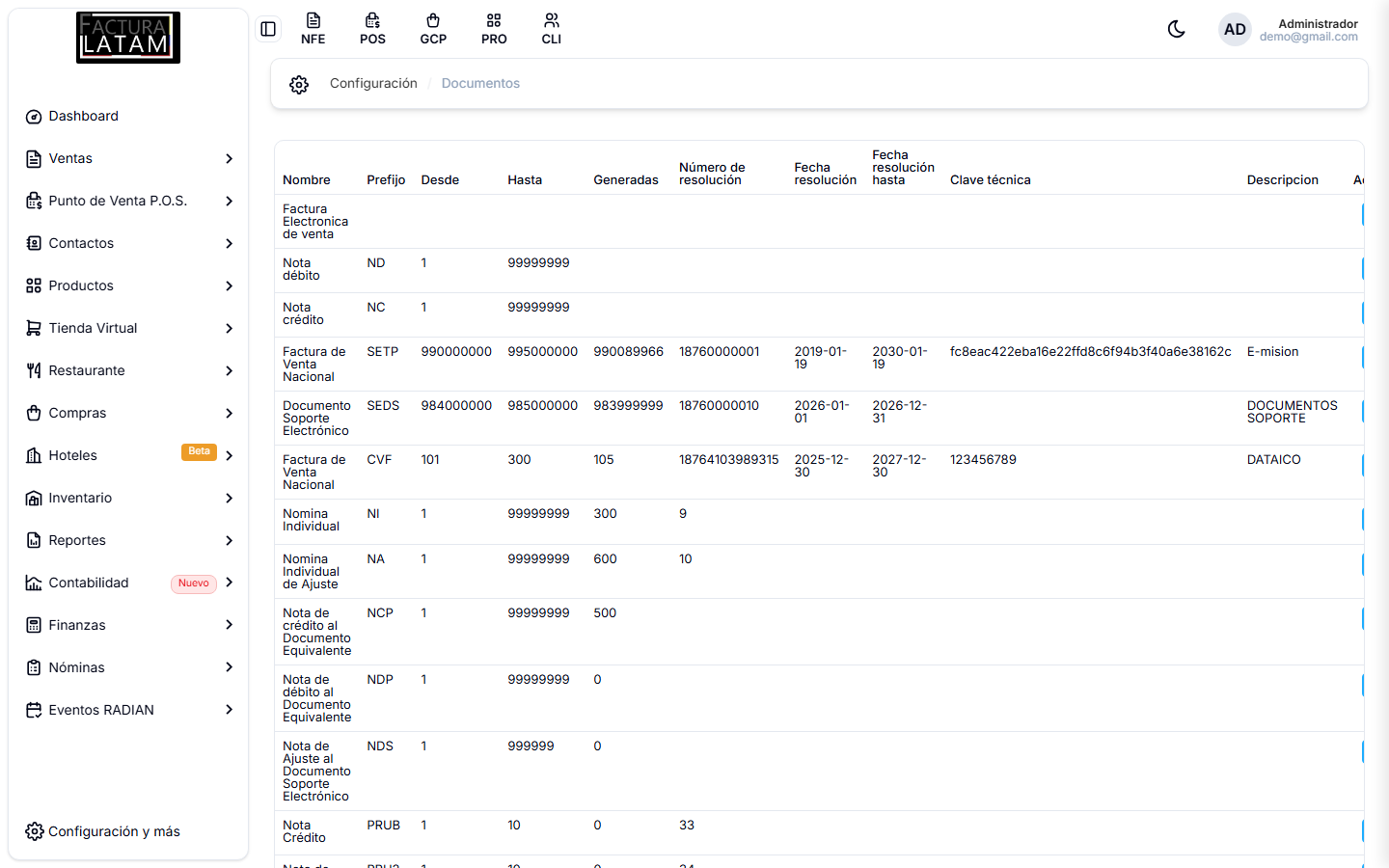Click the Inventario warehouse icon
The image size is (1389, 868).
tap(34, 499)
